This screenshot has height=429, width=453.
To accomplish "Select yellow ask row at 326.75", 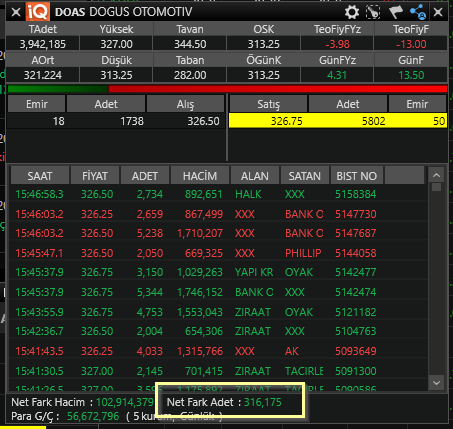I will point(338,121).
